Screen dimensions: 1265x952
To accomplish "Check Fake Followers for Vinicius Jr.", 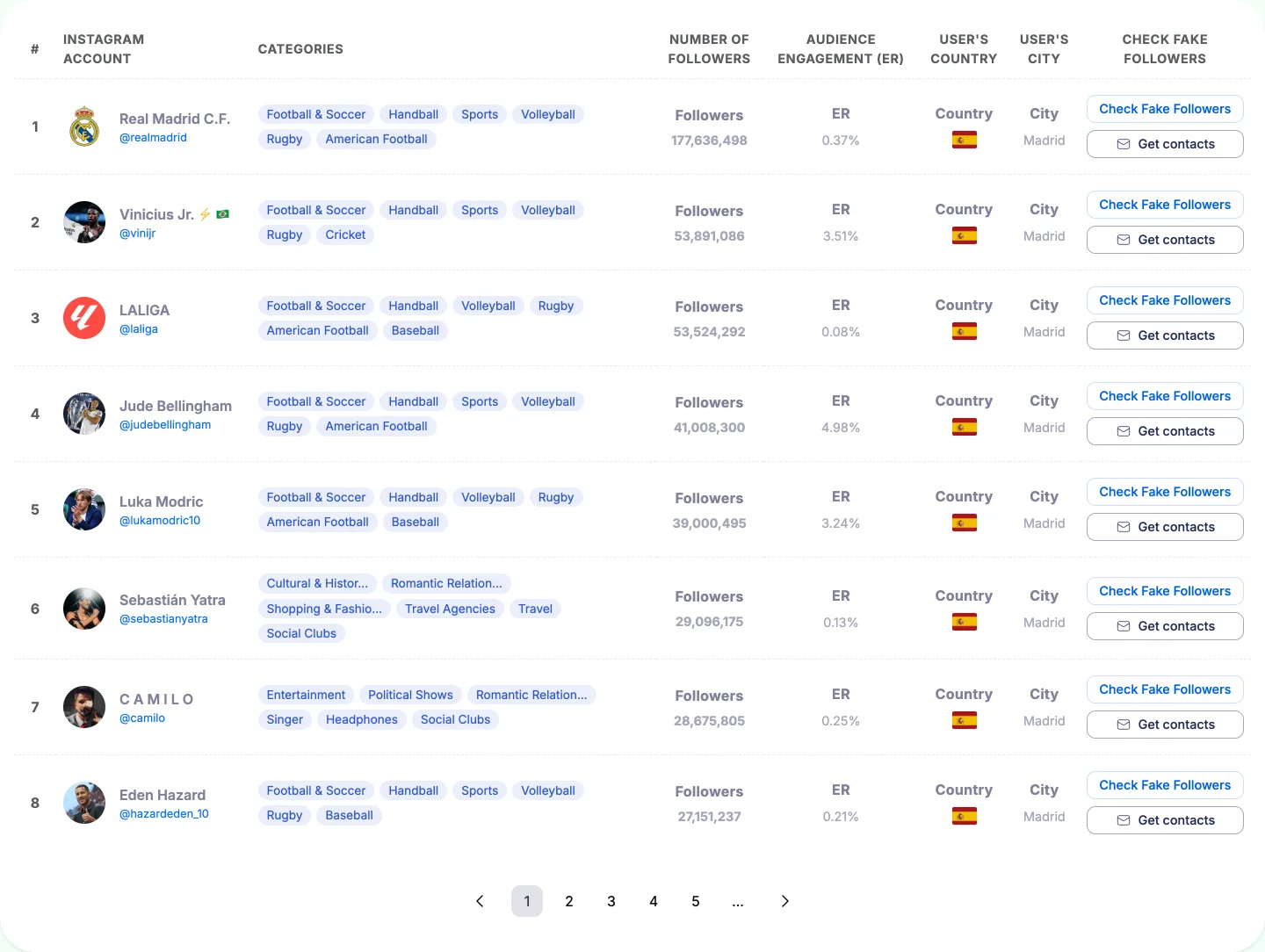I will coord(1165,205).
